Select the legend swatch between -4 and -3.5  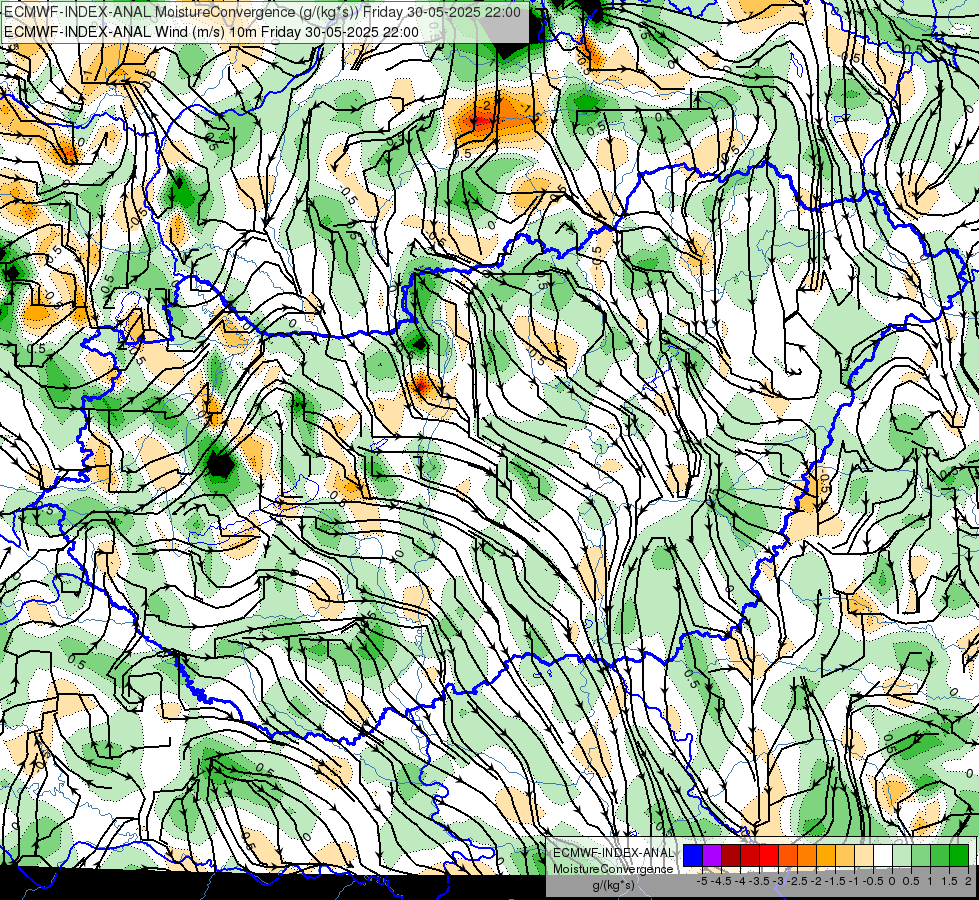point(750,855)
